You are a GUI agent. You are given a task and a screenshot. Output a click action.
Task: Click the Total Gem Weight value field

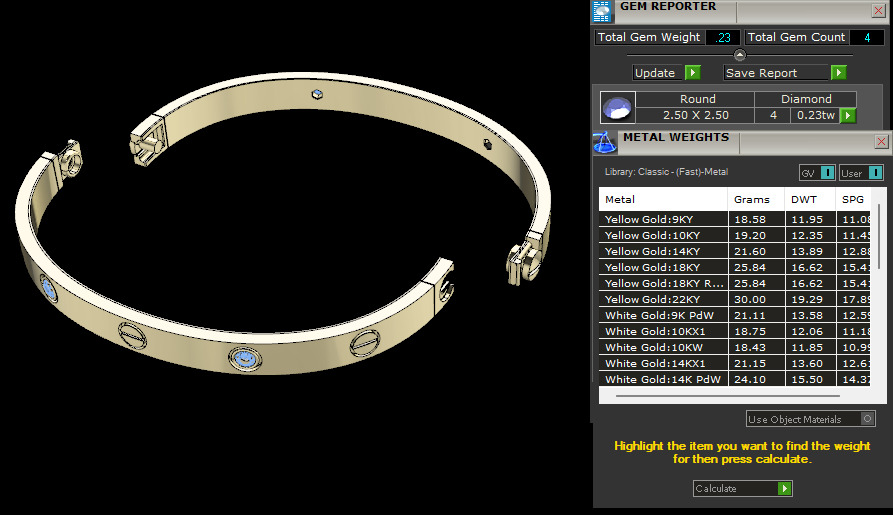coord(723,38)
